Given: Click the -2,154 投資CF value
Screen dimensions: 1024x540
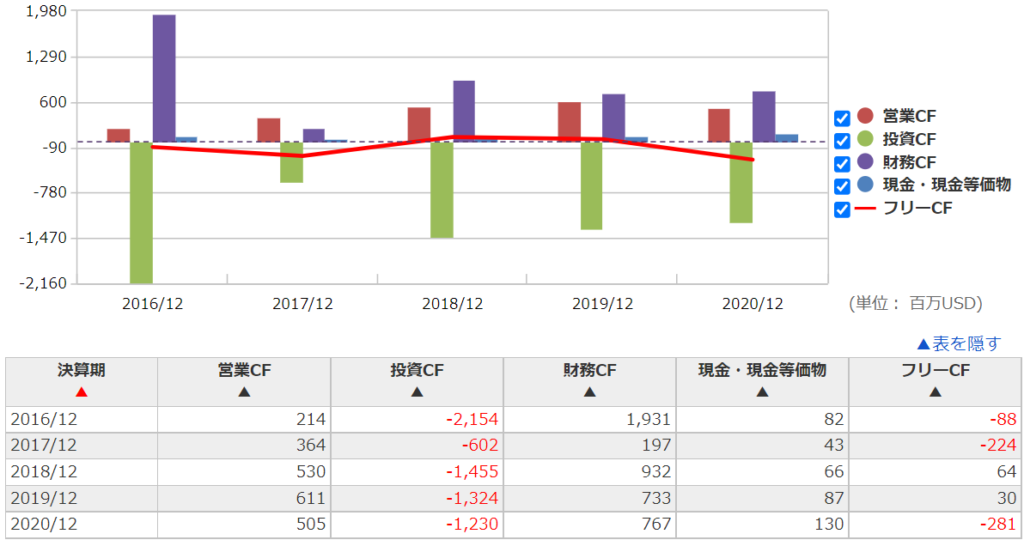Looking at the screenshot, I should 472,419.
